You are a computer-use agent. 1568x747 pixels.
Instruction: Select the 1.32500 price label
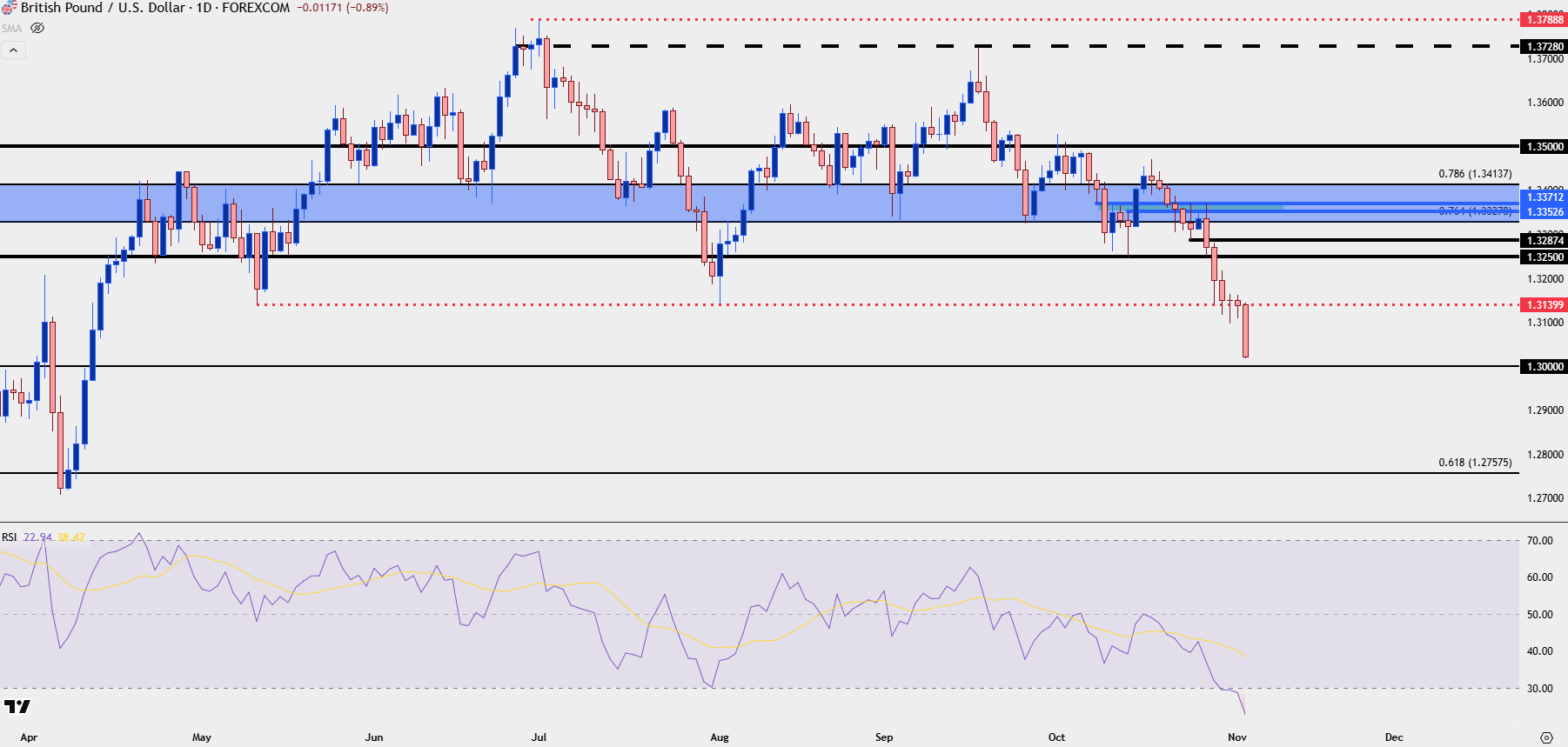click(x=1545, y=257)
